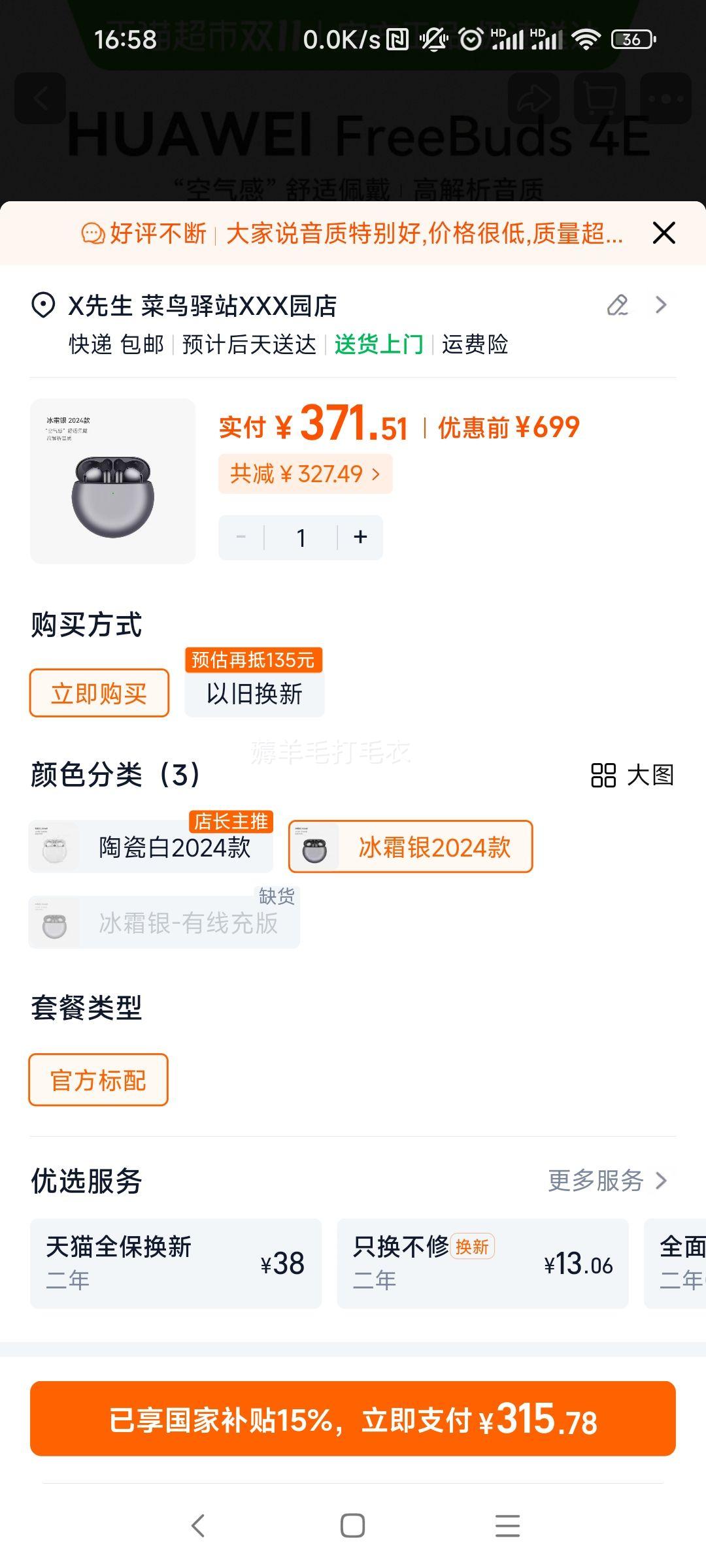
Task: Expand the 共减 ¥327.49 discount details
Action: click(x=305, y=474)
